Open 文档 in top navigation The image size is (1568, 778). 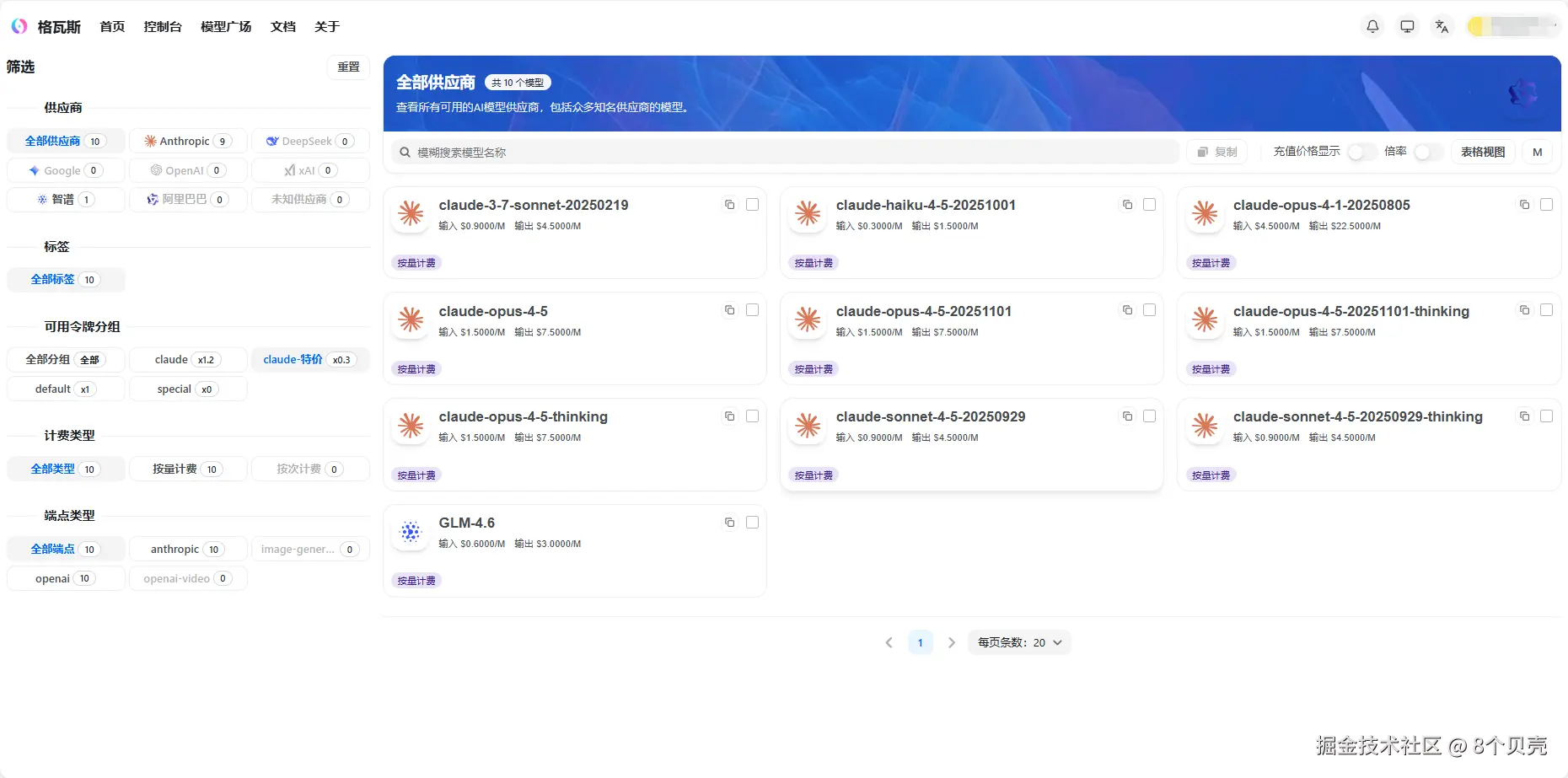[x=283, y=26]
